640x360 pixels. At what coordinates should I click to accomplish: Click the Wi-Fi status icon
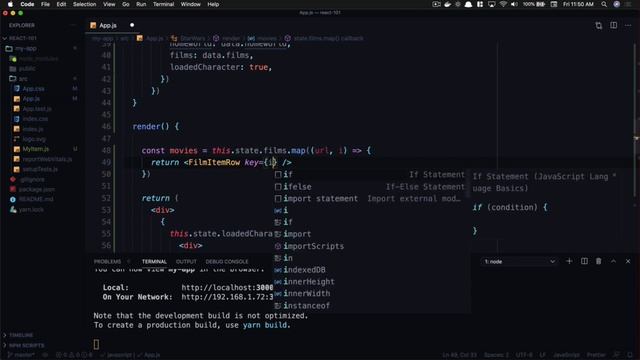[x=503, y=4]
